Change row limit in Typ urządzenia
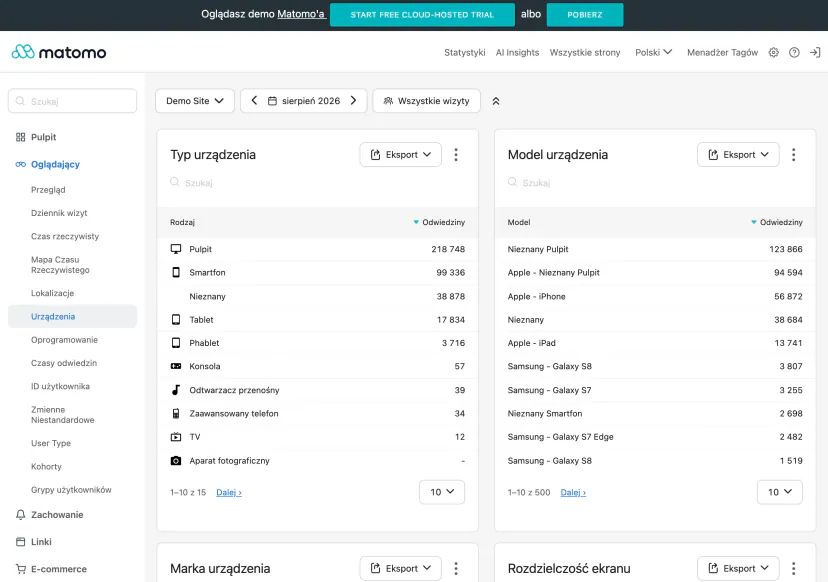This screenshot has height=582, width=828. coord(442,492)
